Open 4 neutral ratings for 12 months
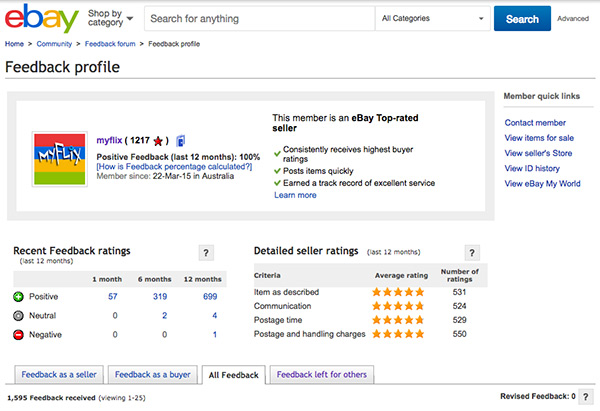This screenshot has width=600, height=411. point(215,316)
